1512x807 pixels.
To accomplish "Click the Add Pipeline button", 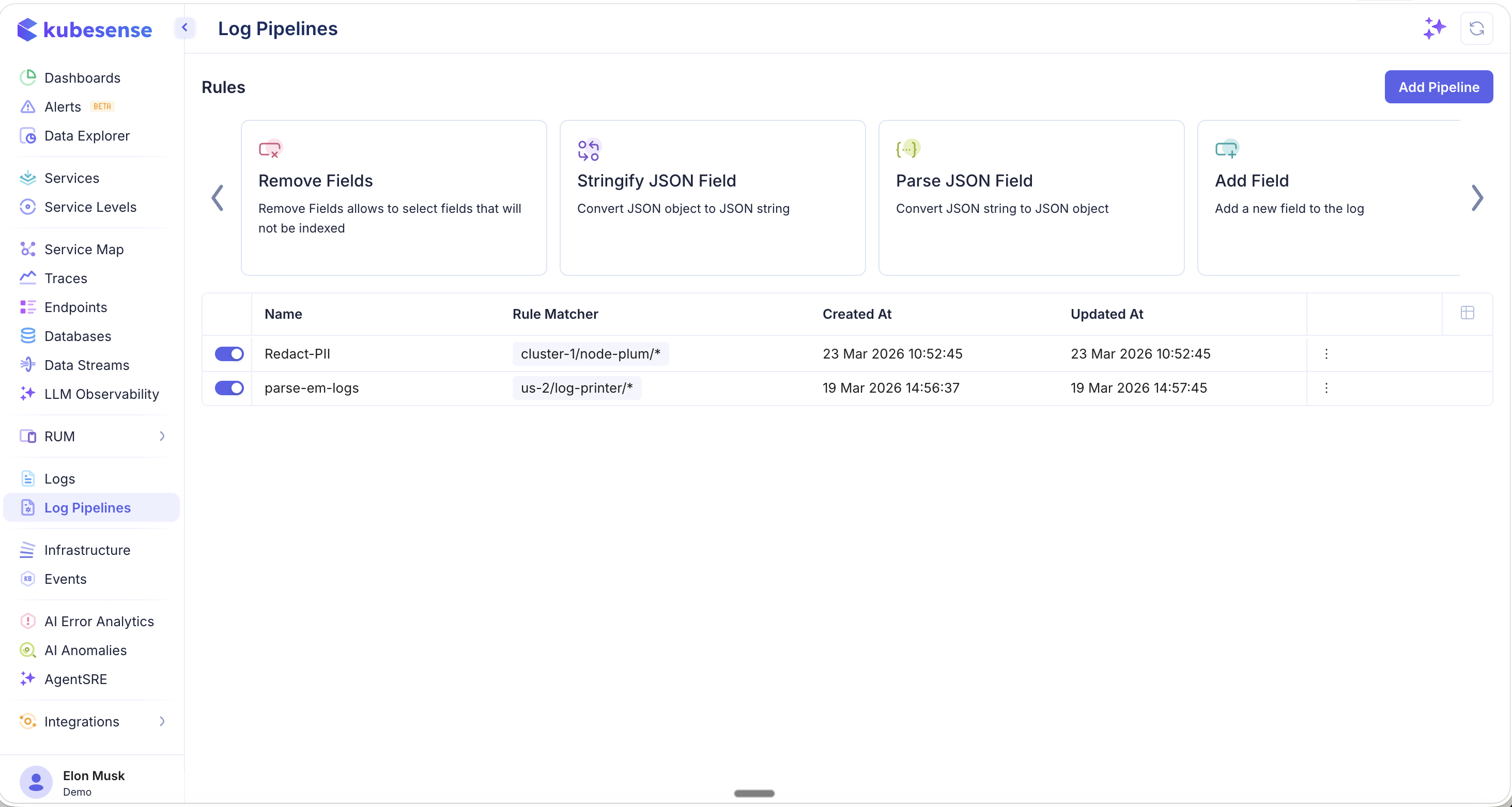I will (1439, 86).
